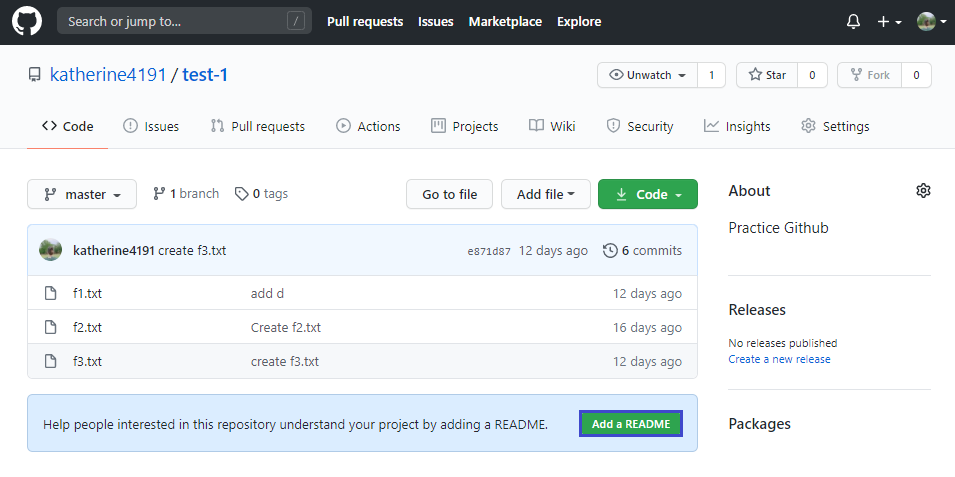Click the file icon beside f2.txt
This screenshot has width=955, height=477.
click(51, 327)
